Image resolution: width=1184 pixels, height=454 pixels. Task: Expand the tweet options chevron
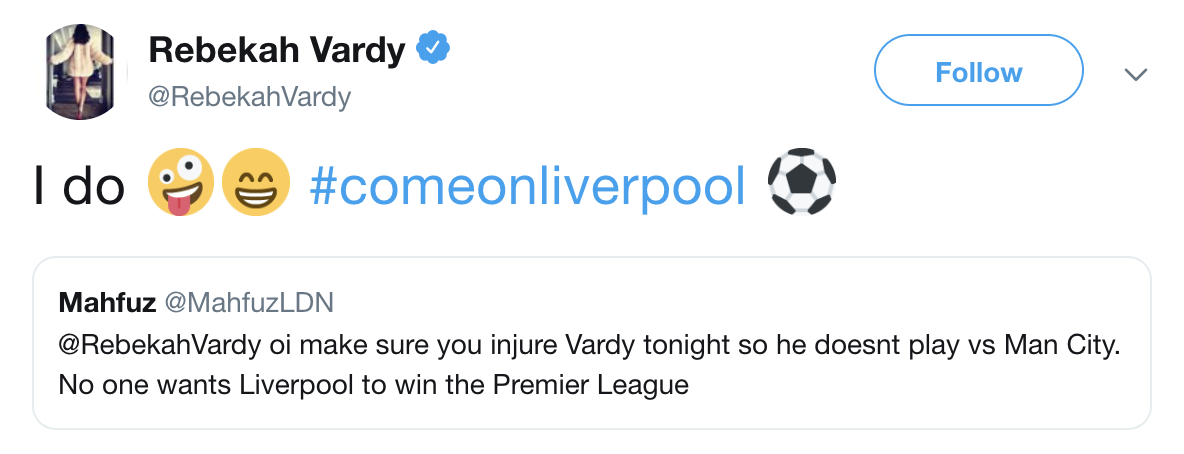click(1135, 74)
